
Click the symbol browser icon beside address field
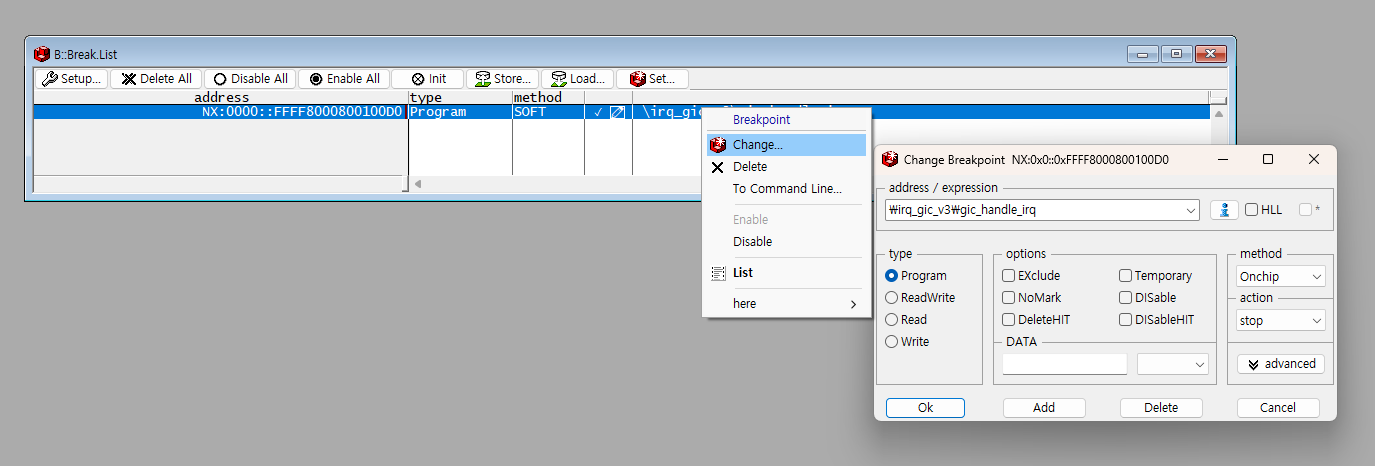tap(1224, 210)
